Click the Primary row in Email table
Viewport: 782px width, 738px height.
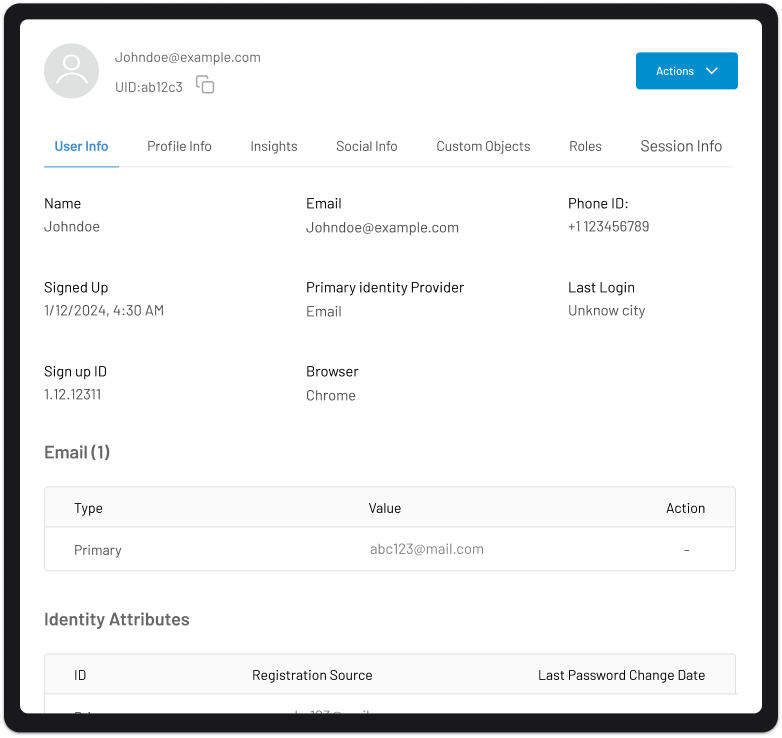point(390,549)
